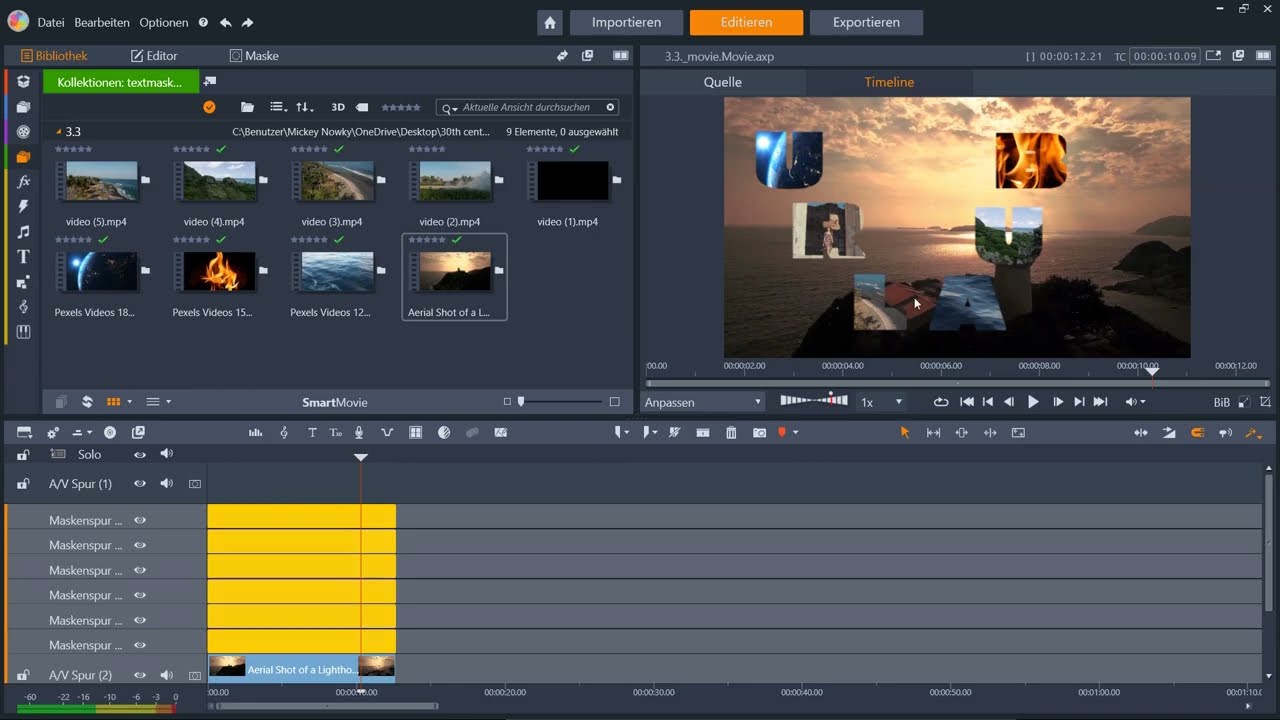The height and width of the screenshot is (720, 1280).
Task: Open the multi-camera grid editor icon
Action: click(416, 432)
